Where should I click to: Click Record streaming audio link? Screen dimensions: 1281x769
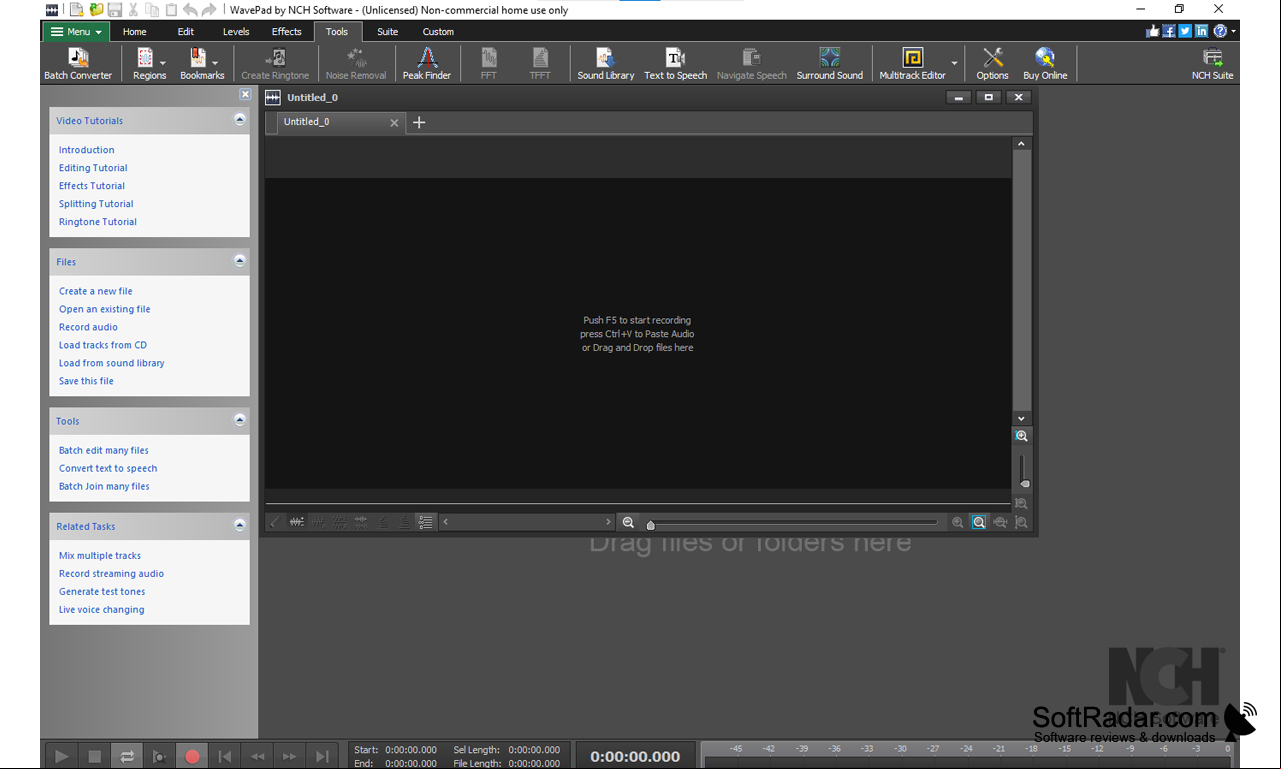tap(111, 574)
